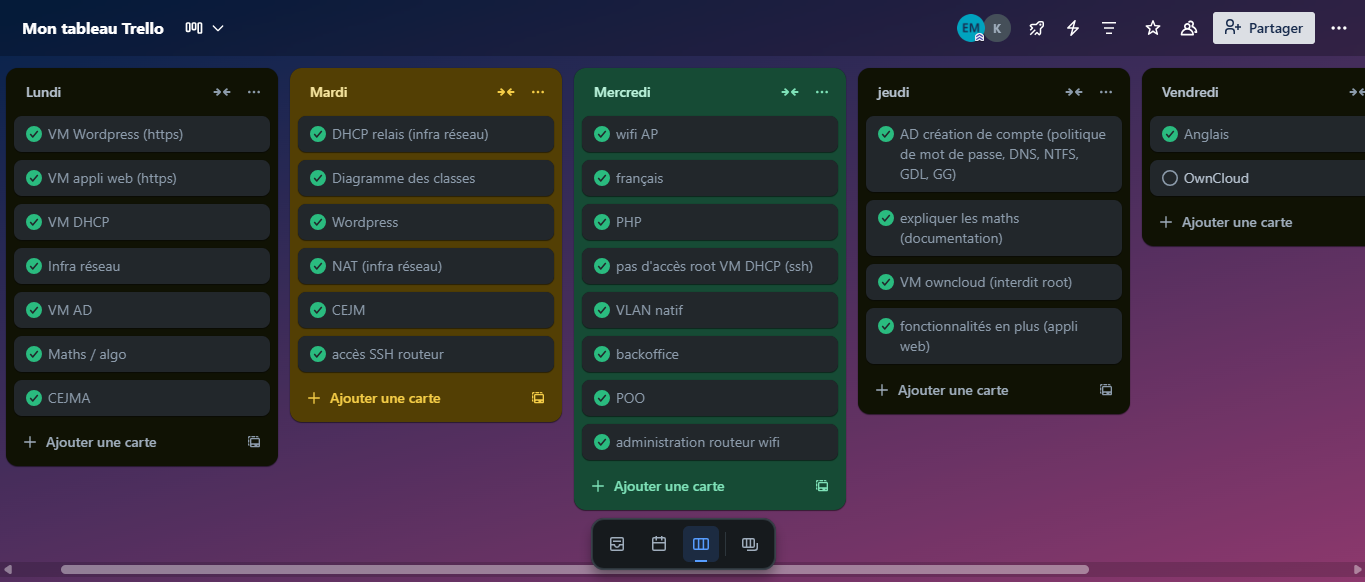This screenshot has width=1365, height=582.
Task: Click the switch boards icon in the bottom bar
Action: pos(750,544)
